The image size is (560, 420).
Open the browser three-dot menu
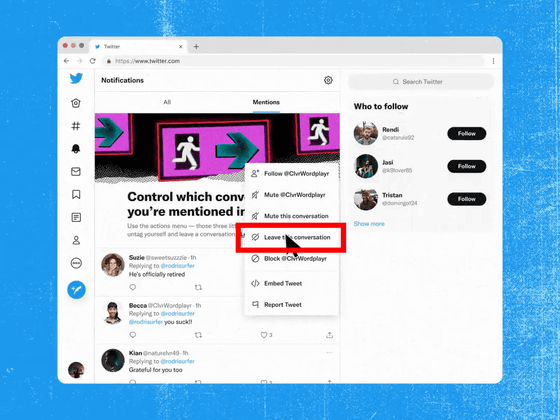tap(493, 61)
